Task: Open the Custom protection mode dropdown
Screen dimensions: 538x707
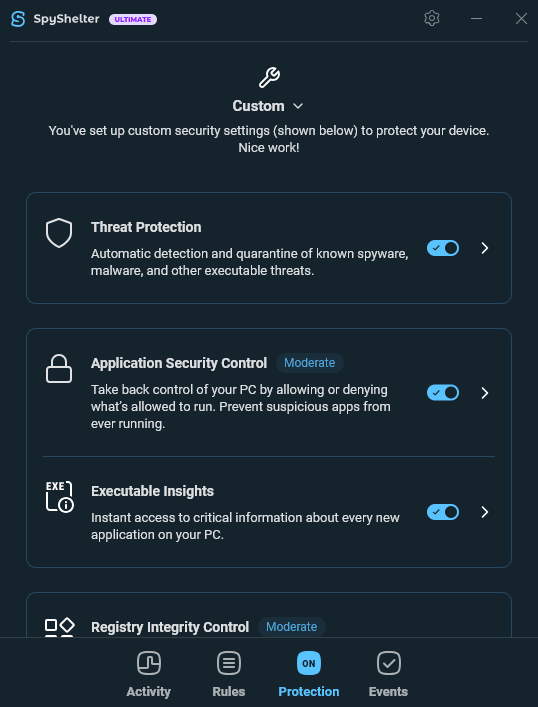Action: [268, 106]
